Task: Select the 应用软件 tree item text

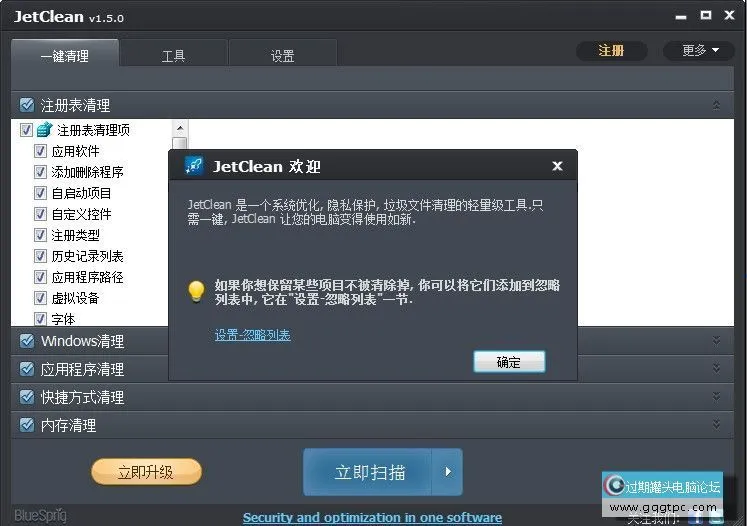Action: pyautogui.click(x=75, y=151)
